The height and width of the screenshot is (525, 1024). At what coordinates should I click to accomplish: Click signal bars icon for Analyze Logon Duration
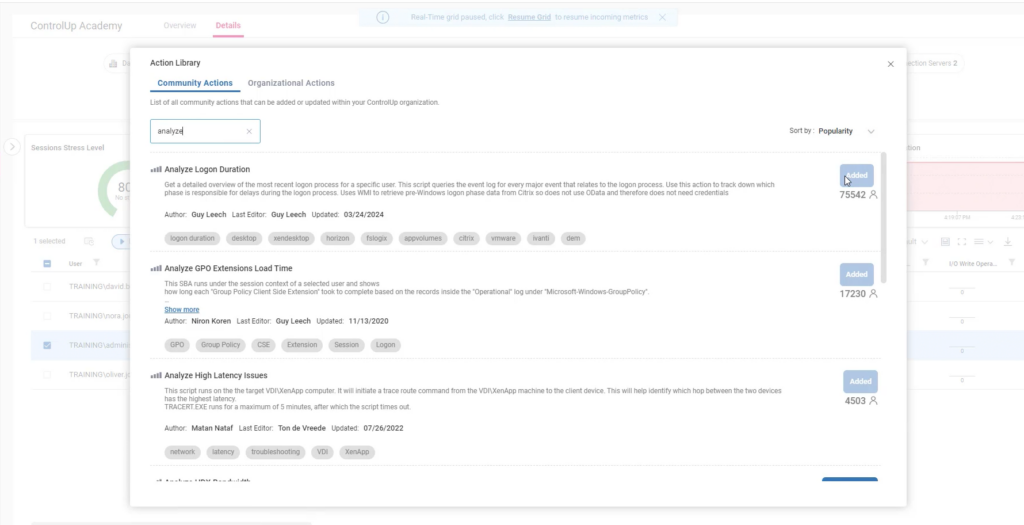pos(156,170)
